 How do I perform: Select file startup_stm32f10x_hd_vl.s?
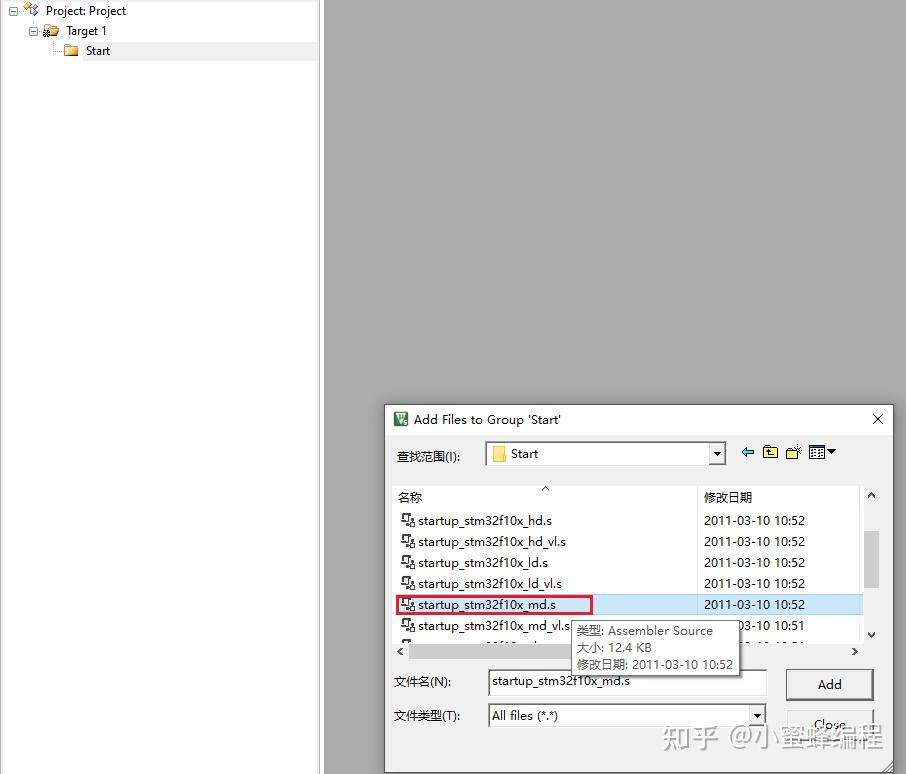tap(492, 542)
